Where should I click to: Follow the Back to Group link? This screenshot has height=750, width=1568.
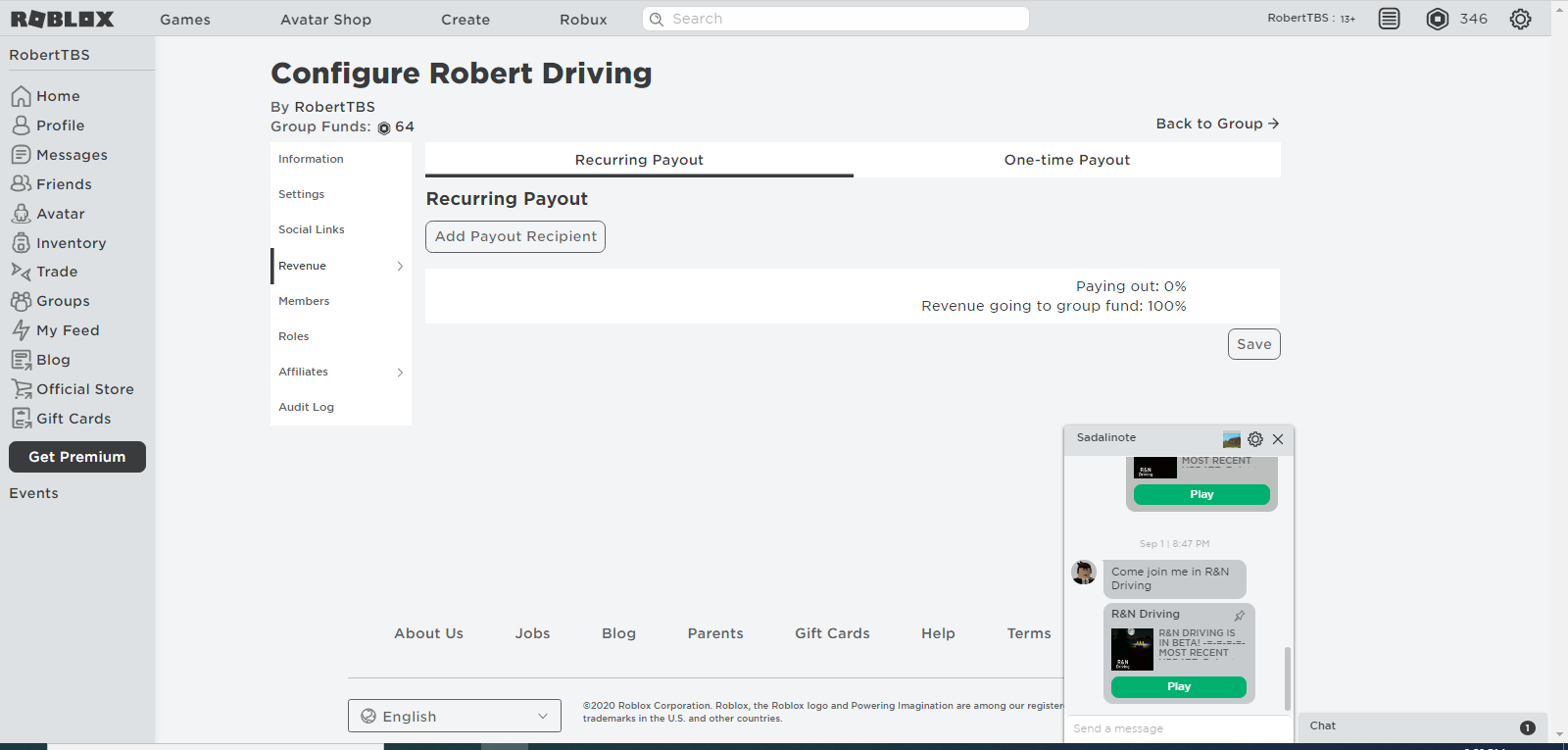[1217, 124]
